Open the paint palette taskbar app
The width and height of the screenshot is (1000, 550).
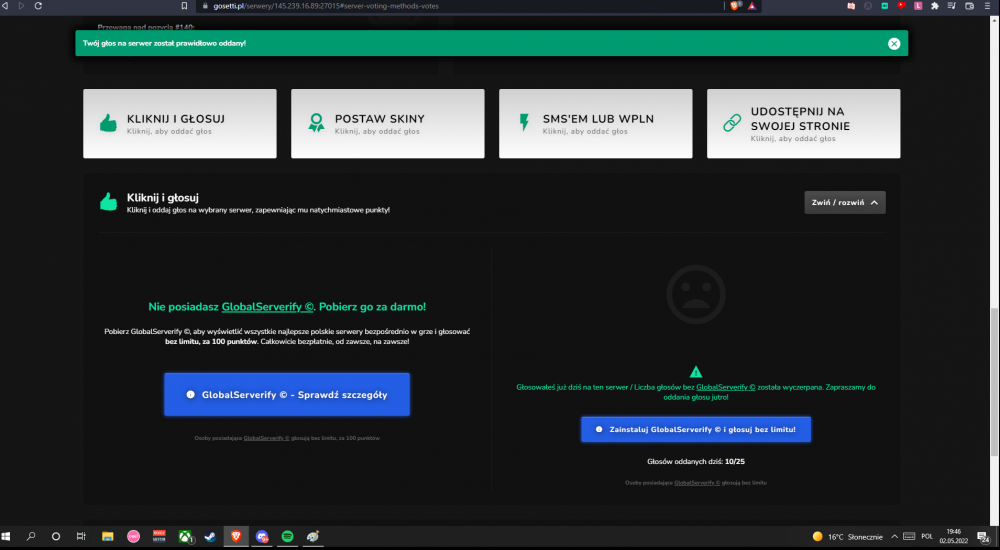click(312, 537)
